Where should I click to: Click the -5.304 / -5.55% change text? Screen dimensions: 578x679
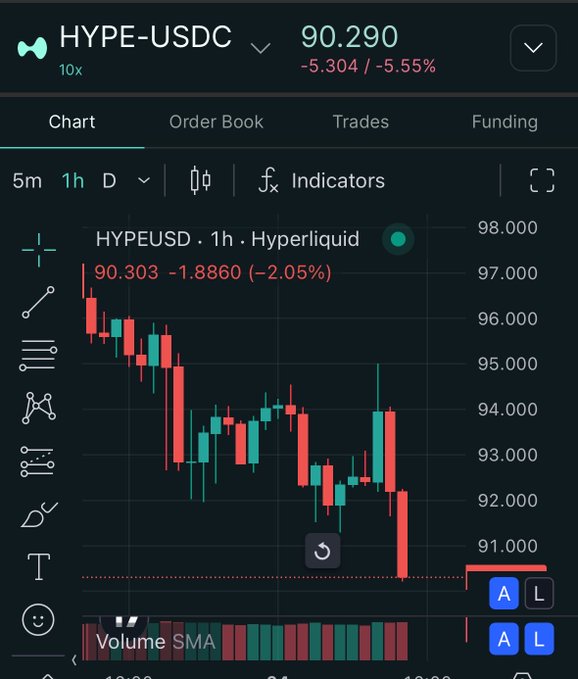coord(368,66)
